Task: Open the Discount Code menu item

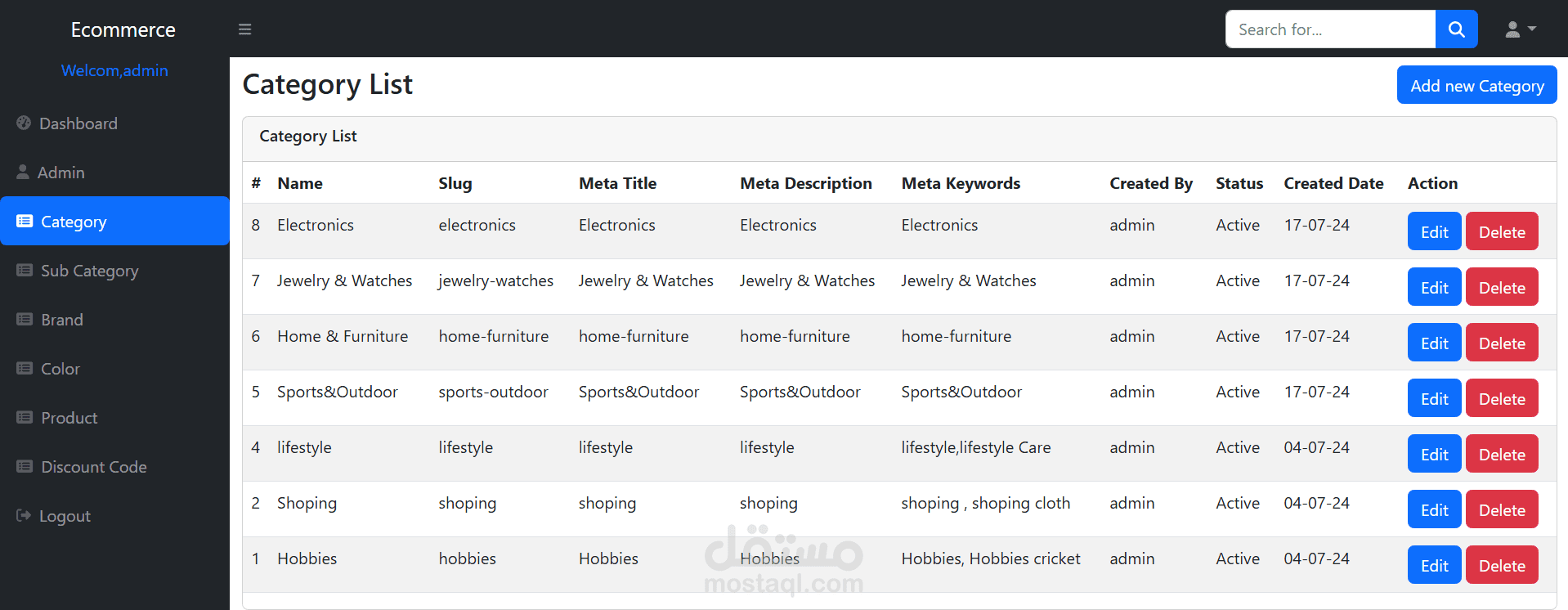Action: tap(93, 467)
